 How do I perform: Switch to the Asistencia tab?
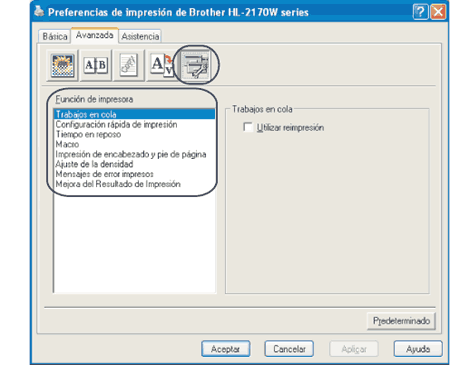[x=140, y=36]
